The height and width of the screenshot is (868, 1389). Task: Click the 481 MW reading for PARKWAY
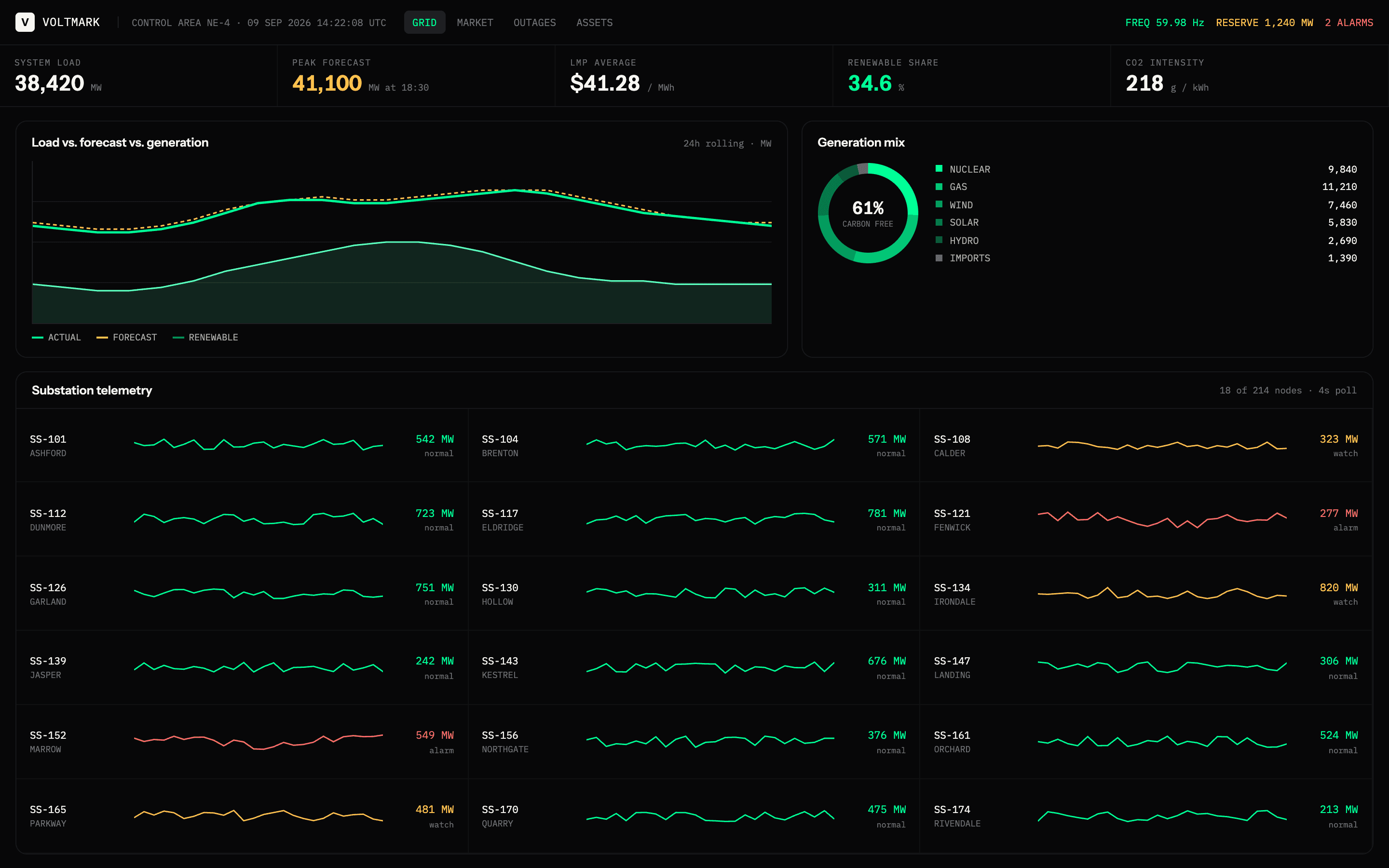[x=435, y=810]
